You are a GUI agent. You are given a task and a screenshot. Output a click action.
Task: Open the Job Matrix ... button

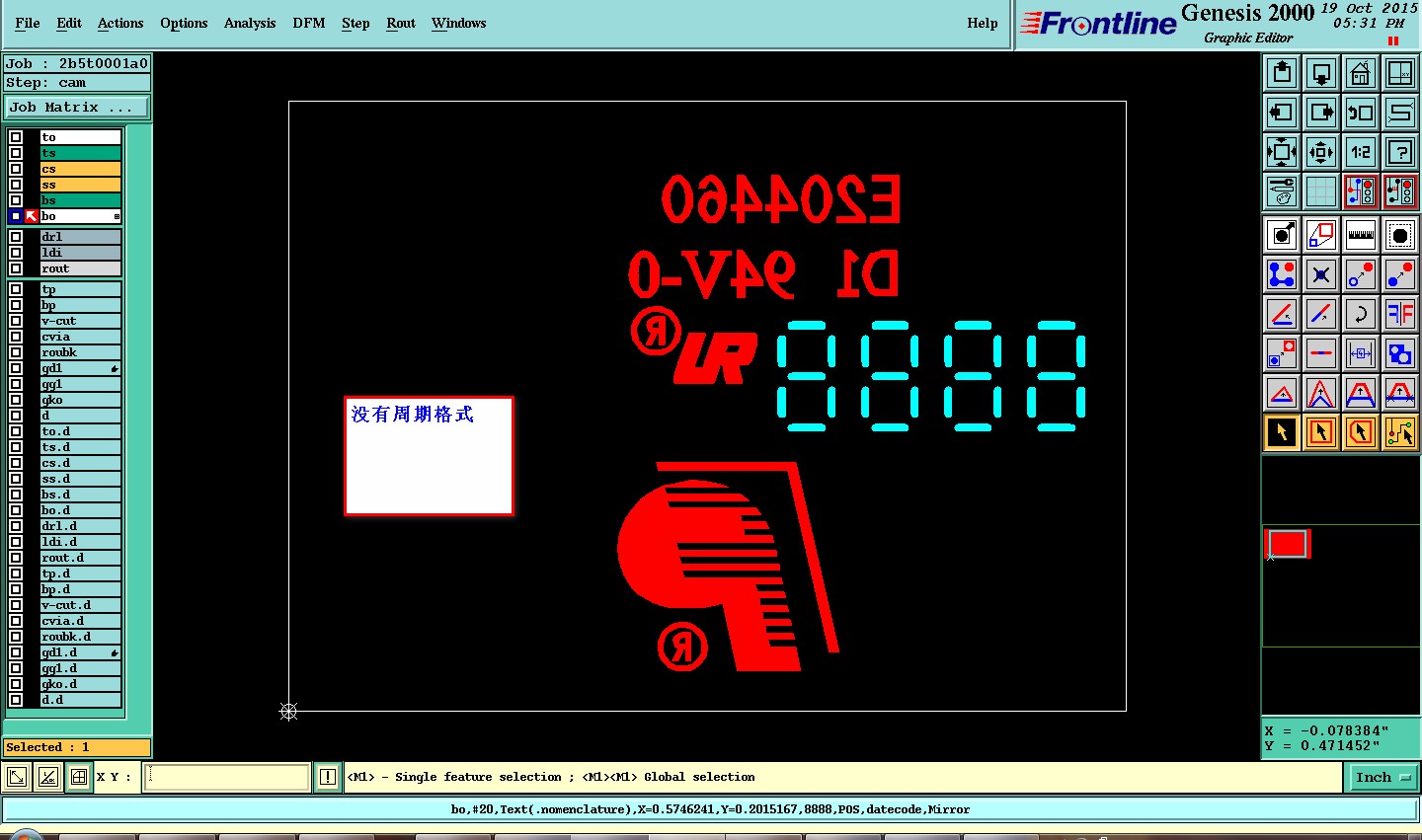tap(77, 107)
